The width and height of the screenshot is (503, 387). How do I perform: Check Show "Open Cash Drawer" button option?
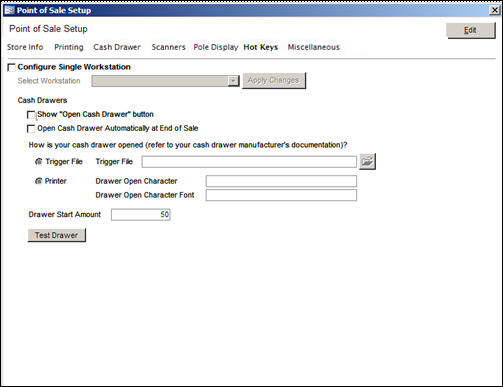pos(31,115)
